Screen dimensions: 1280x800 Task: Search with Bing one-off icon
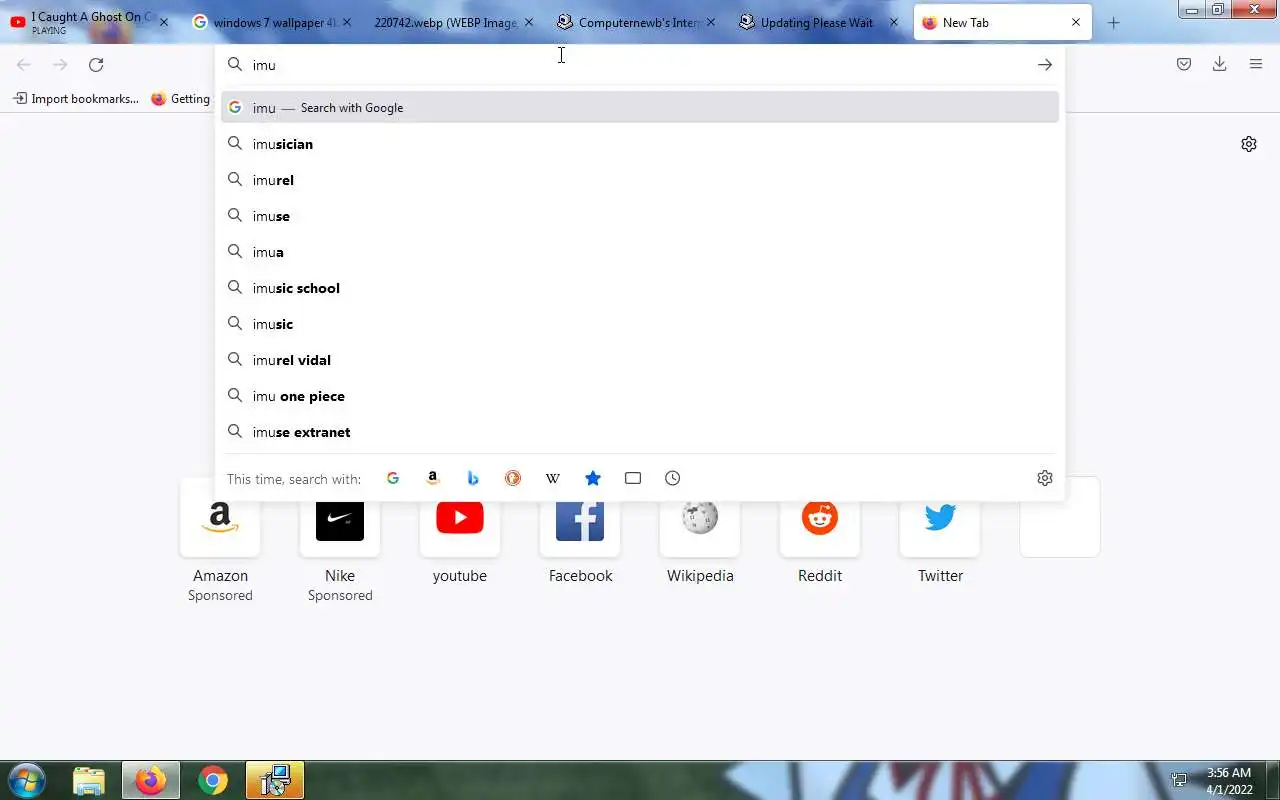click(x=473, y=478)
